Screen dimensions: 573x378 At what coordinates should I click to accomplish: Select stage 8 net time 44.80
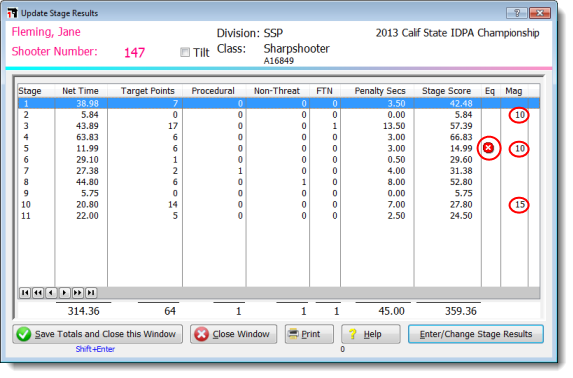(x=87, y=182)
